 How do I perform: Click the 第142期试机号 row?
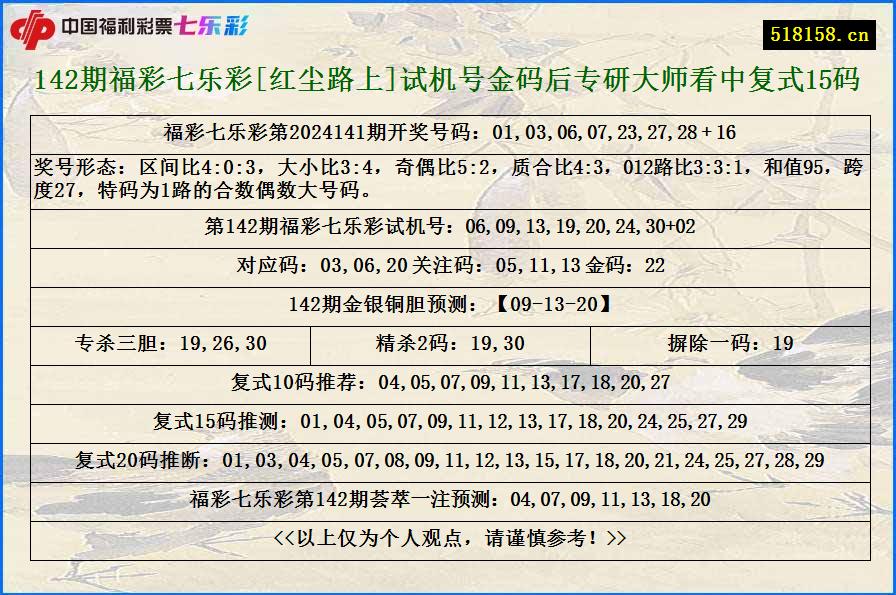(448, 230)
